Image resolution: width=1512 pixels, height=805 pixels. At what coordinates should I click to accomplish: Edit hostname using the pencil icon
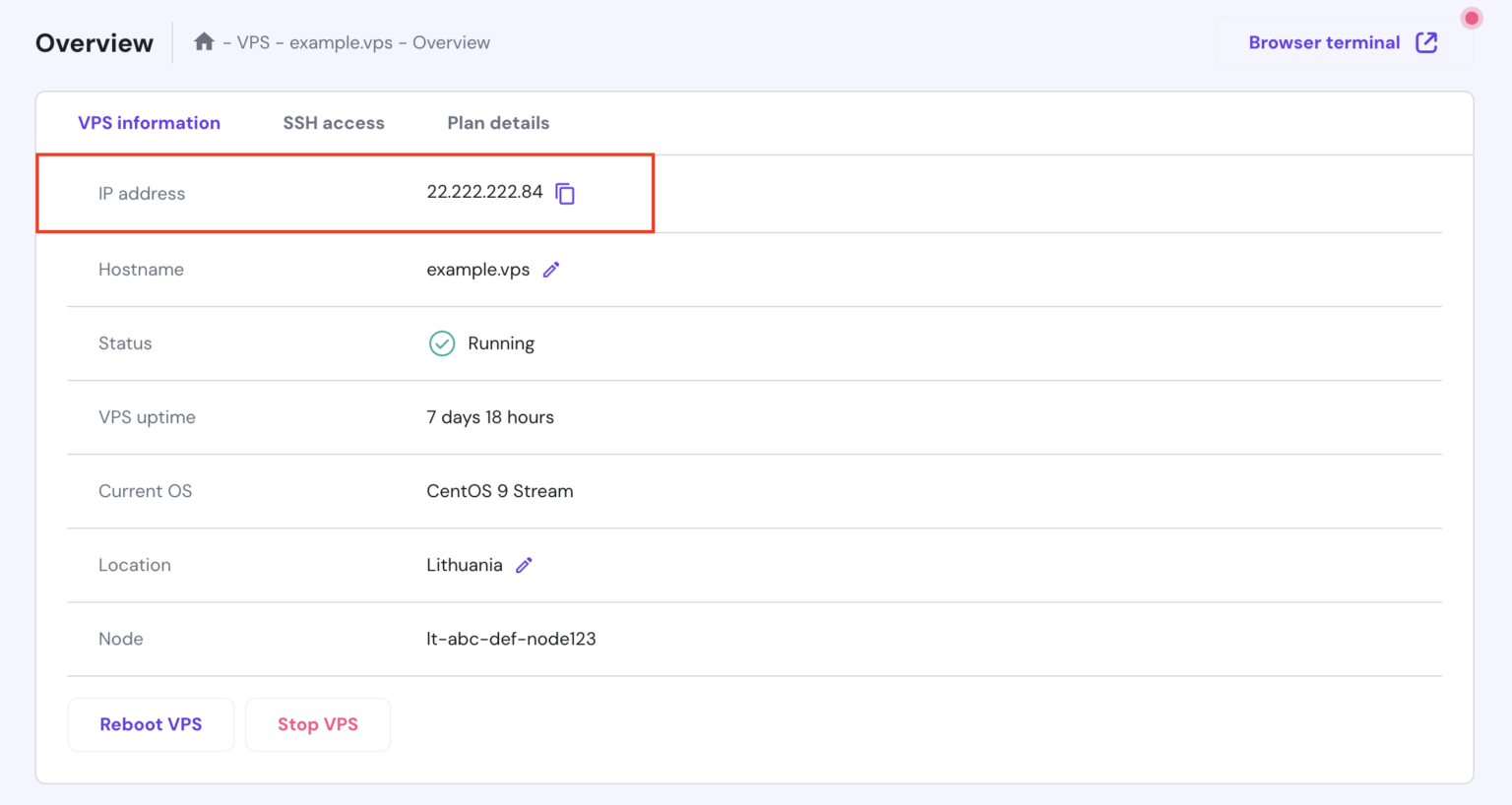[x=551, y=270]
